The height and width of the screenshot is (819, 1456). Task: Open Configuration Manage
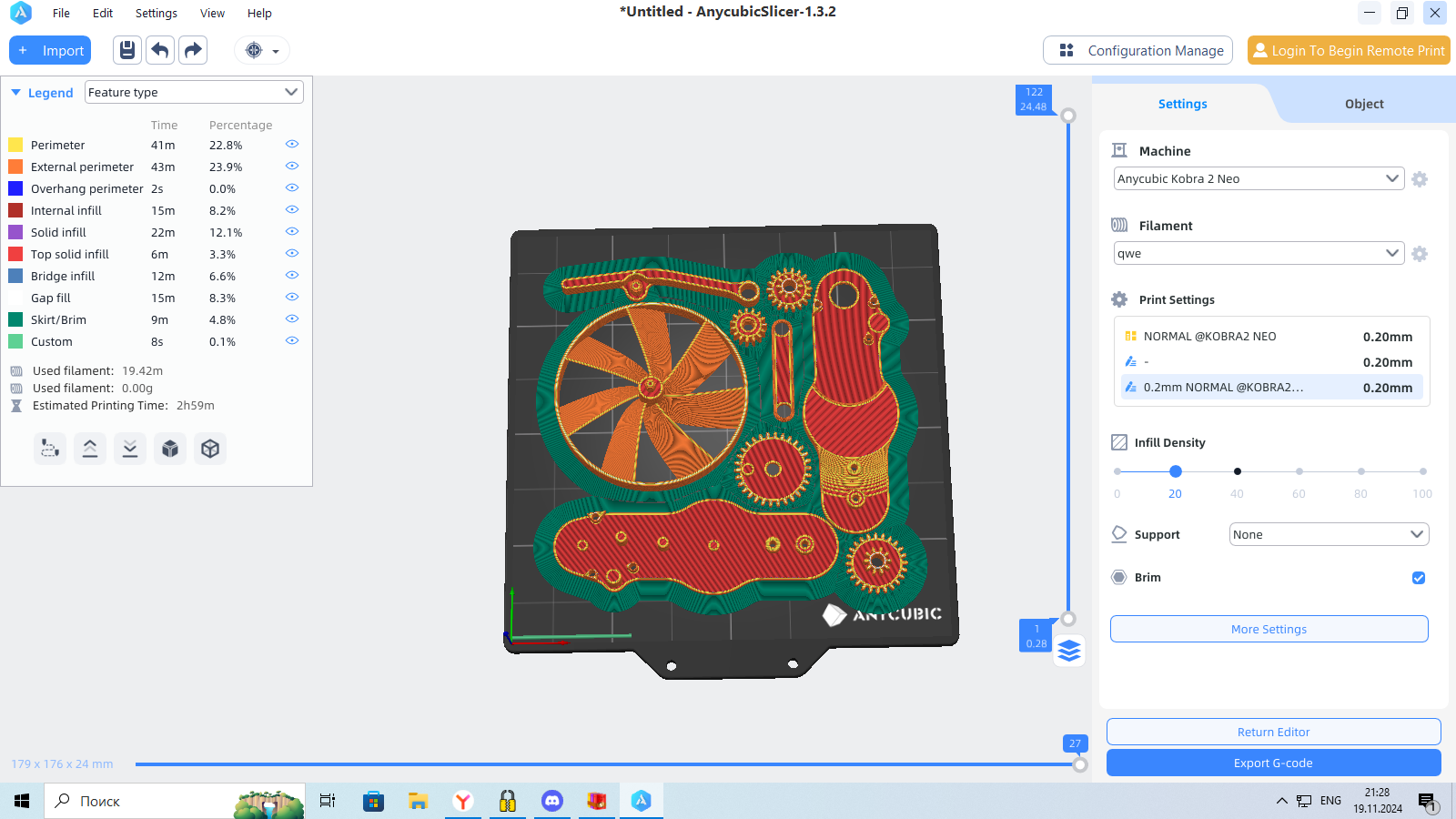pyautogui.click(x=1138, y=50)
